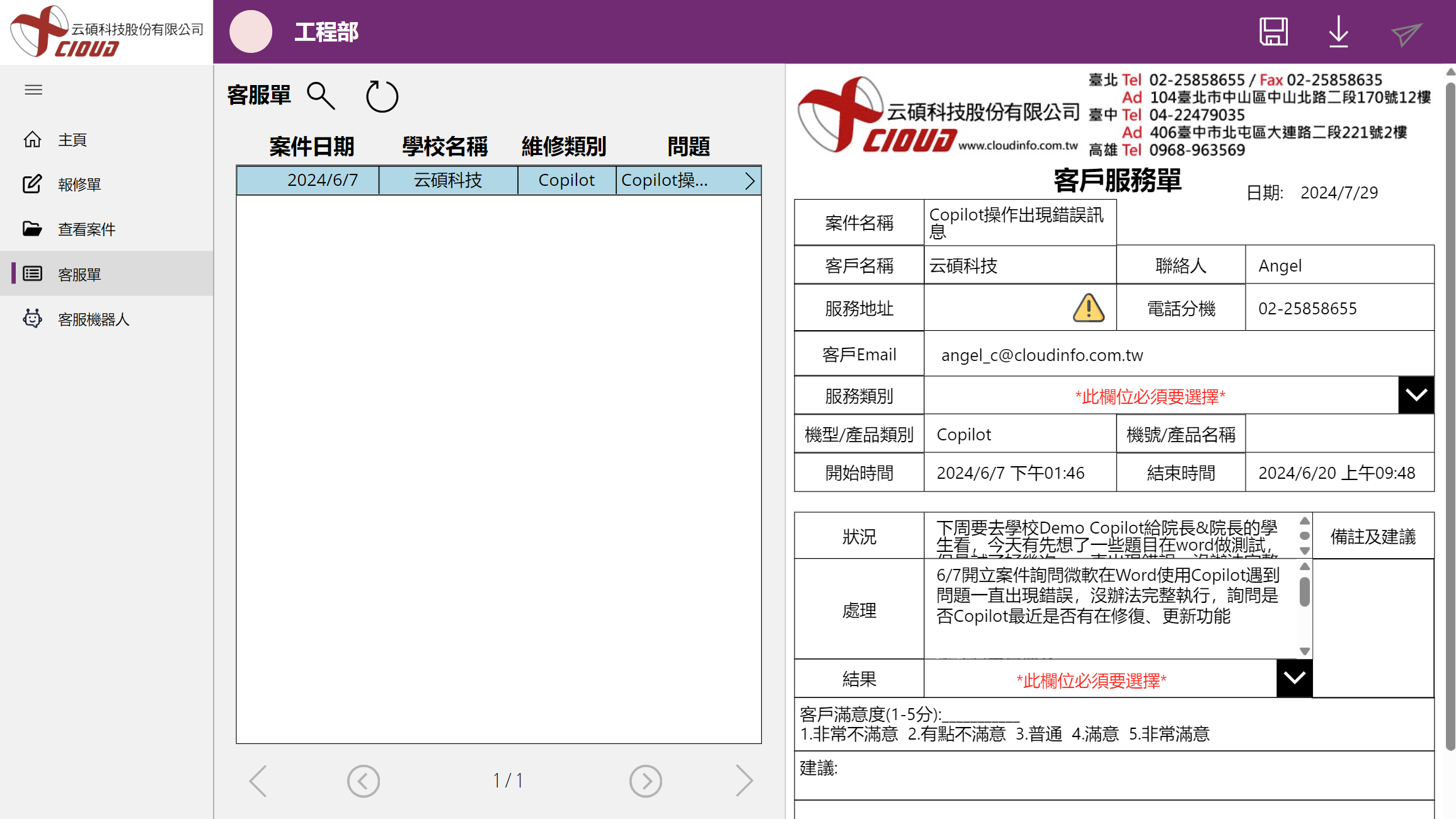Click the send paper plane icon

pyautogui.click(x=1406, y=35)
